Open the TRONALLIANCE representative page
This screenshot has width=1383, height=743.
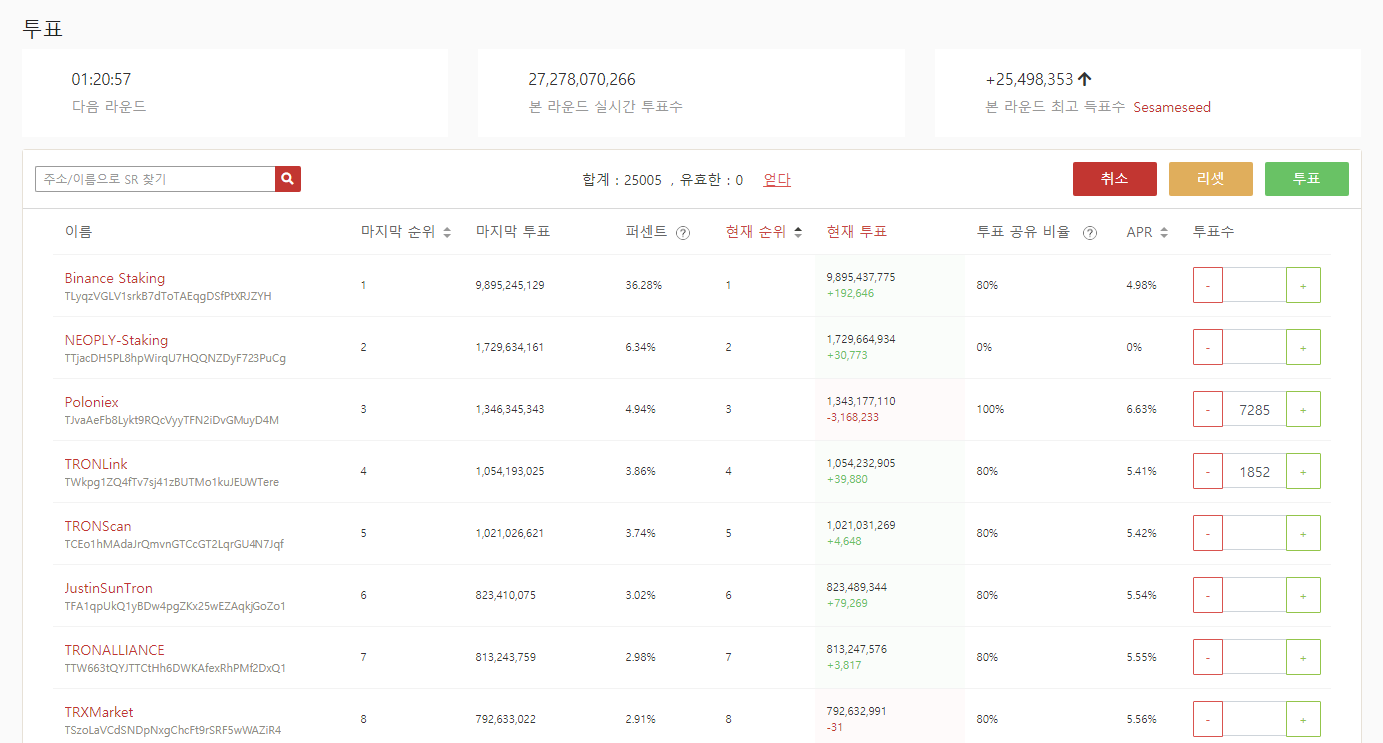[115, 650]
